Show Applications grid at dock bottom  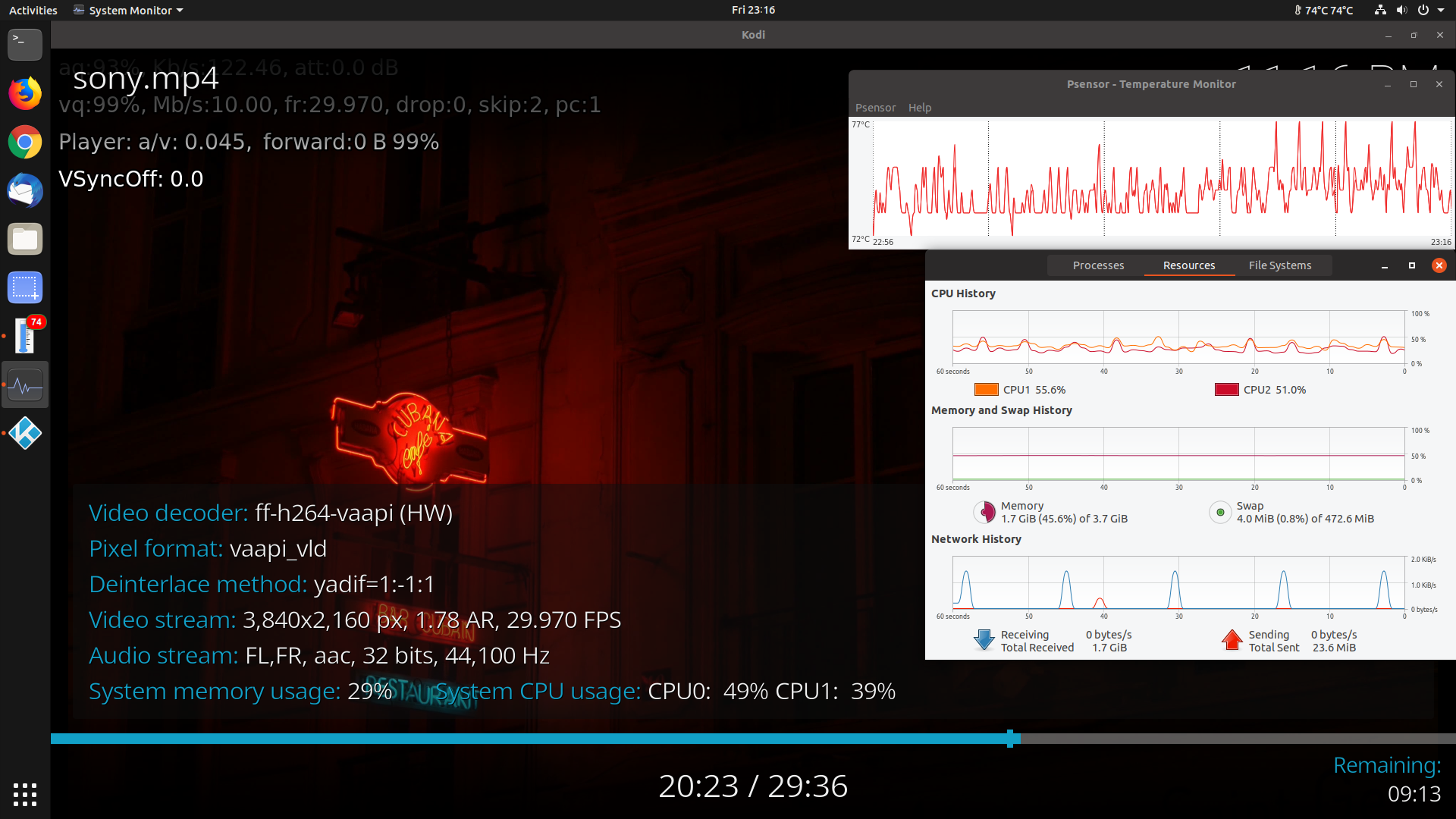(x=25, y=794)
